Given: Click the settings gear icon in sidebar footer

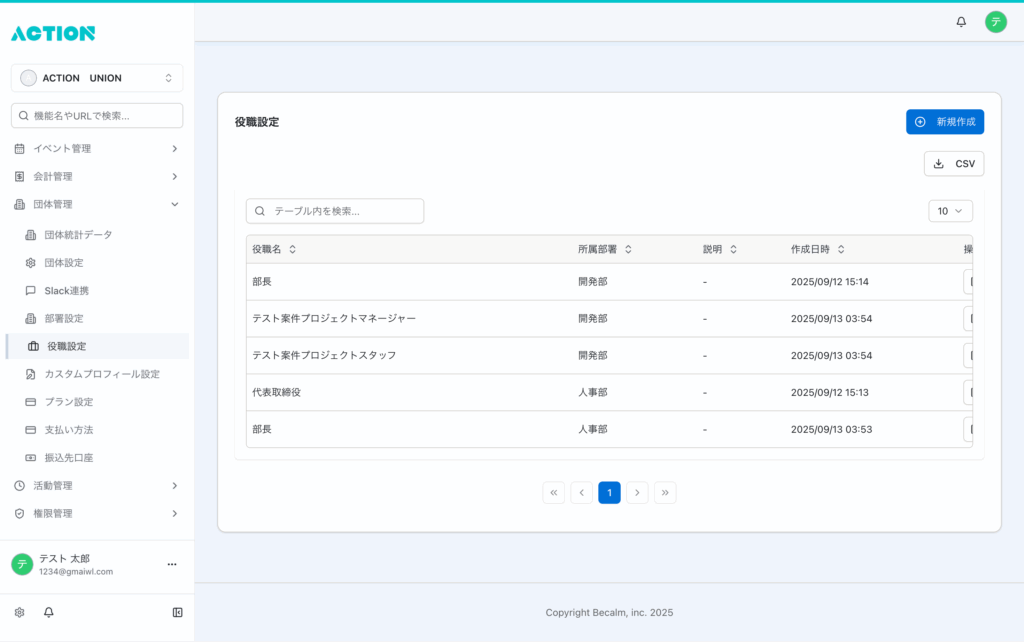Looking at the screenshot, I should pos(19,612).
